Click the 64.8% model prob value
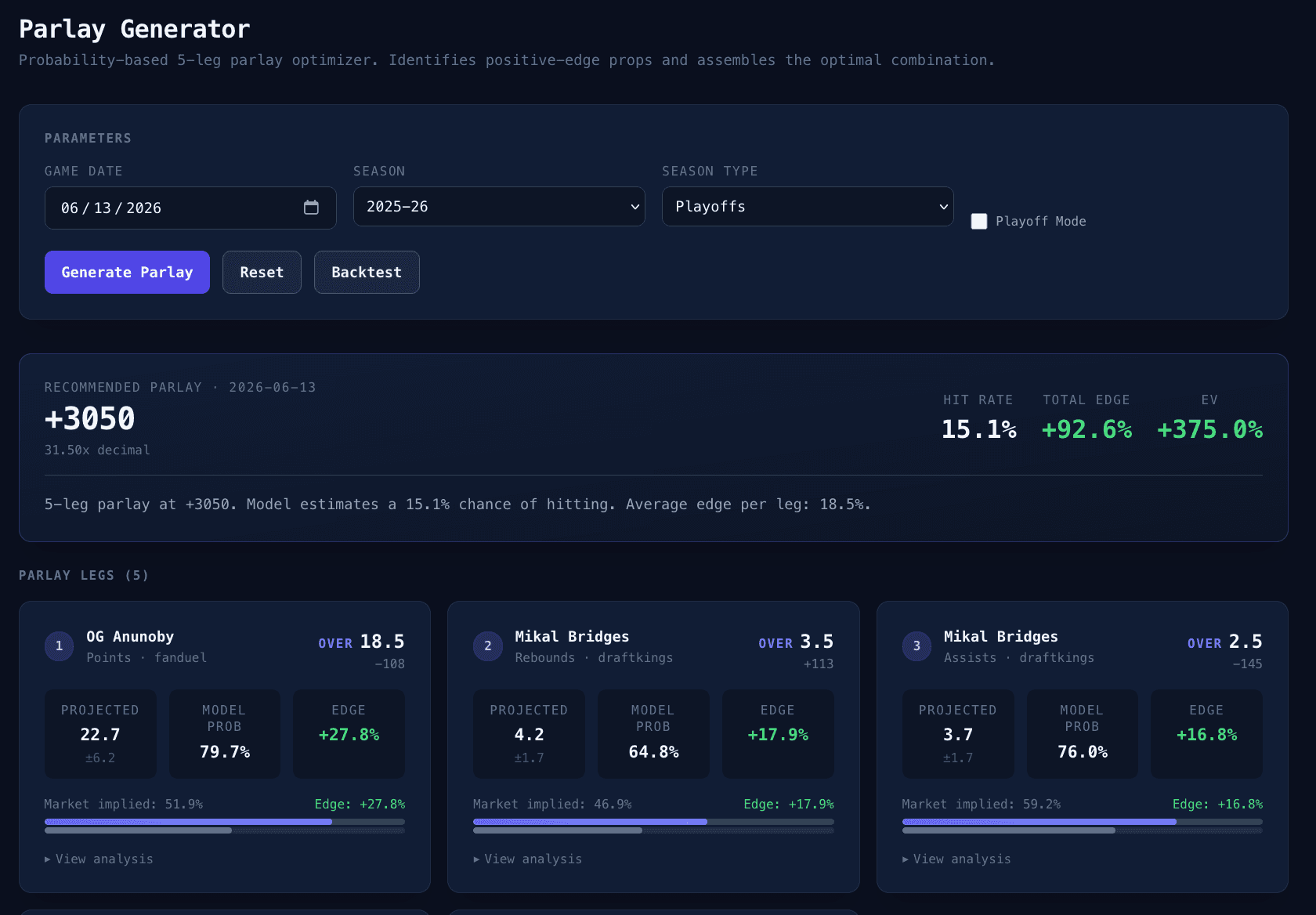 (653, 752)
